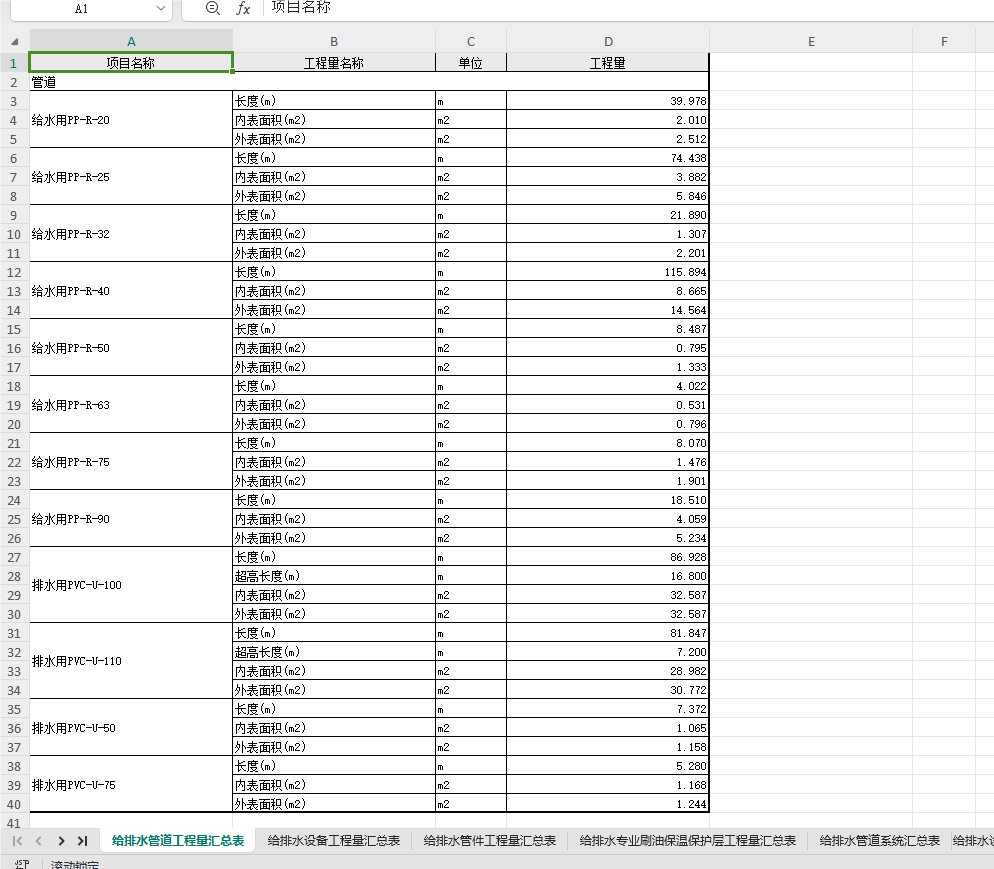Open the 给排水管件工程量汇总表 sheet tab
Image resolution: width=994 pixels, height=869 pixels.
pos(489,840)
